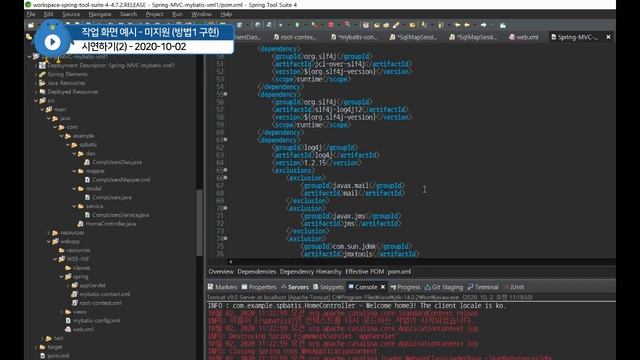
Task: Open the Source menu
Action: coord(71,14)
